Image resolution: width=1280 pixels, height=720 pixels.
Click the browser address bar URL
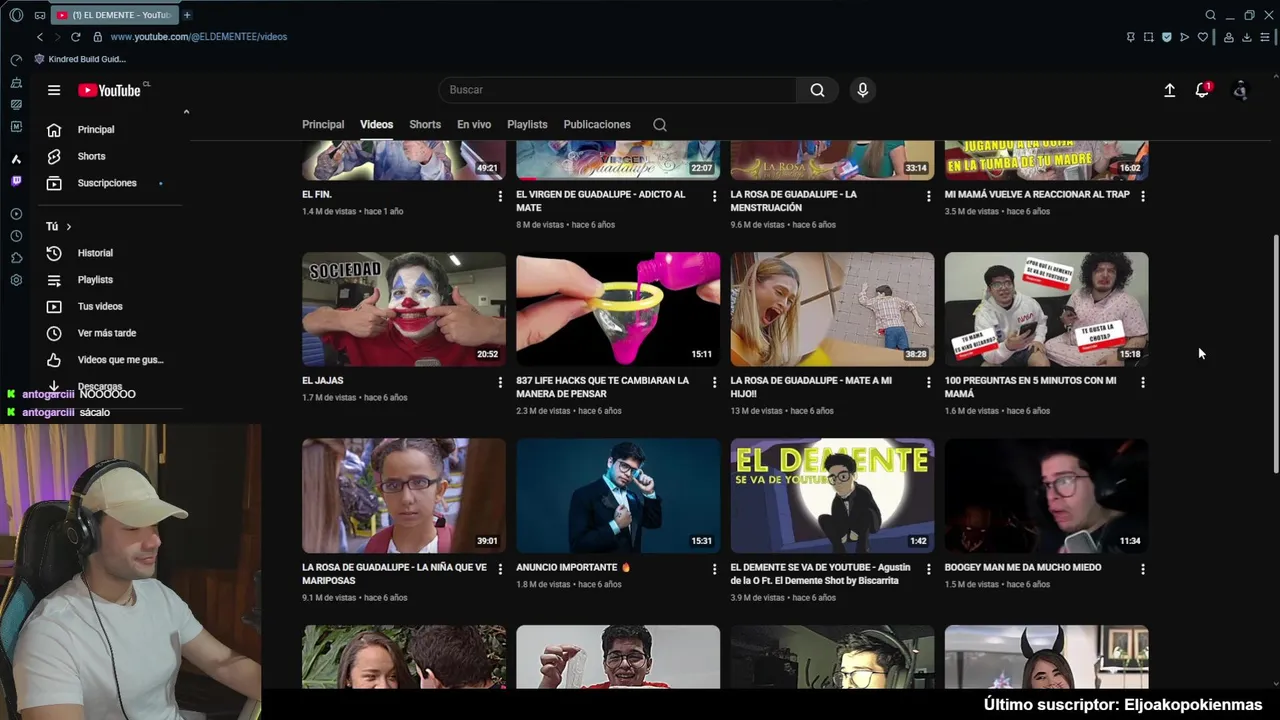pyautogui.click(x=199, y=37)
